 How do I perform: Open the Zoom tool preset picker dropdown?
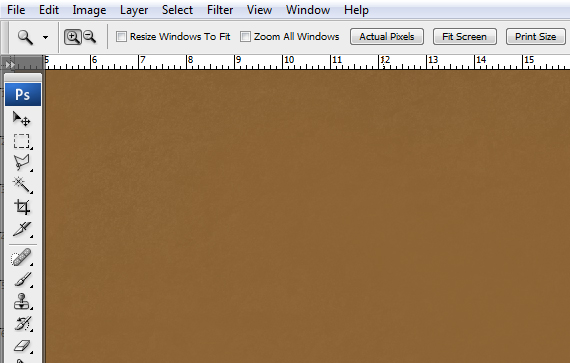[45, 37]
